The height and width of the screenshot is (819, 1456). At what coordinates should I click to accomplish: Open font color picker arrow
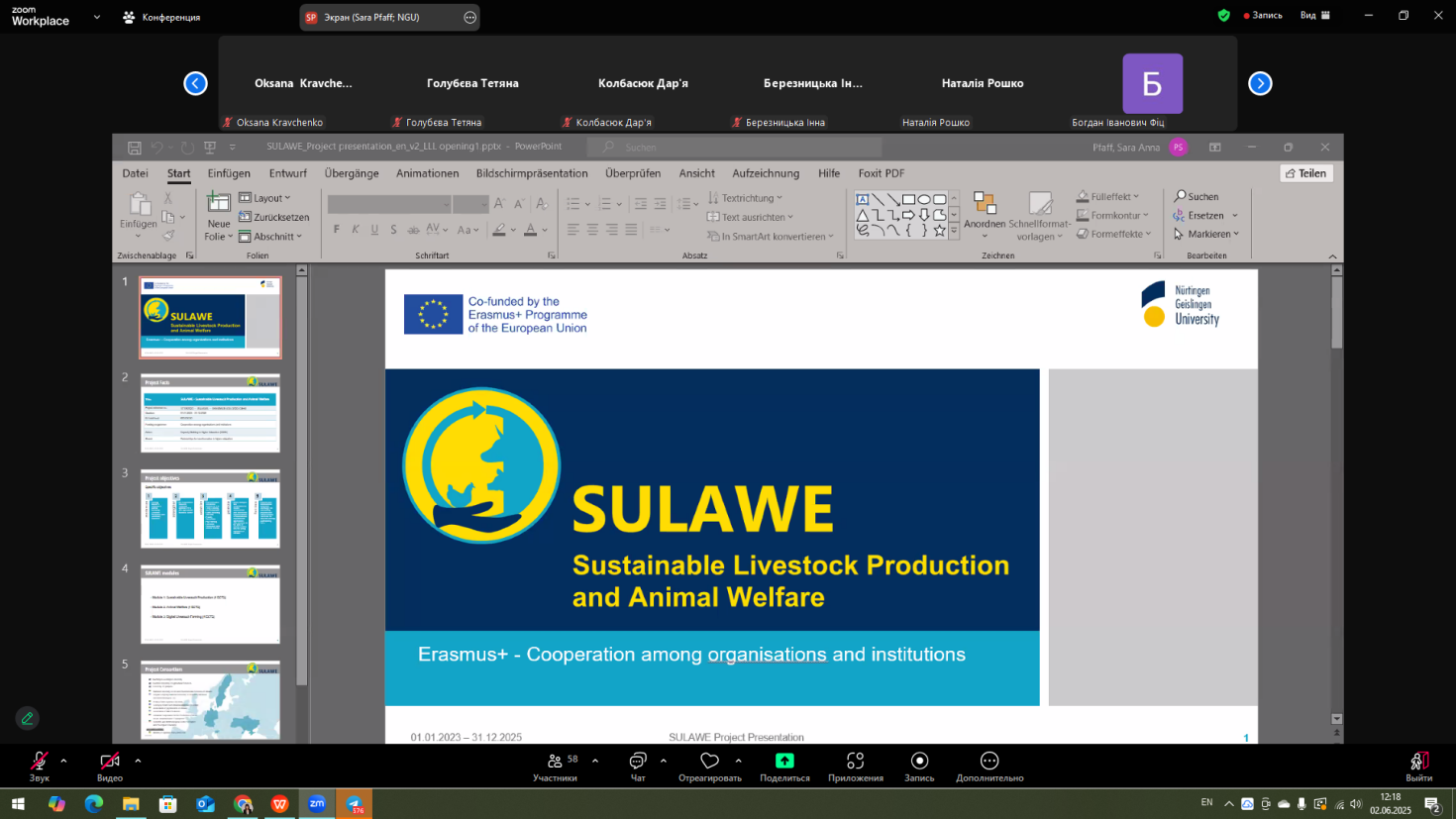coord(545,231)
